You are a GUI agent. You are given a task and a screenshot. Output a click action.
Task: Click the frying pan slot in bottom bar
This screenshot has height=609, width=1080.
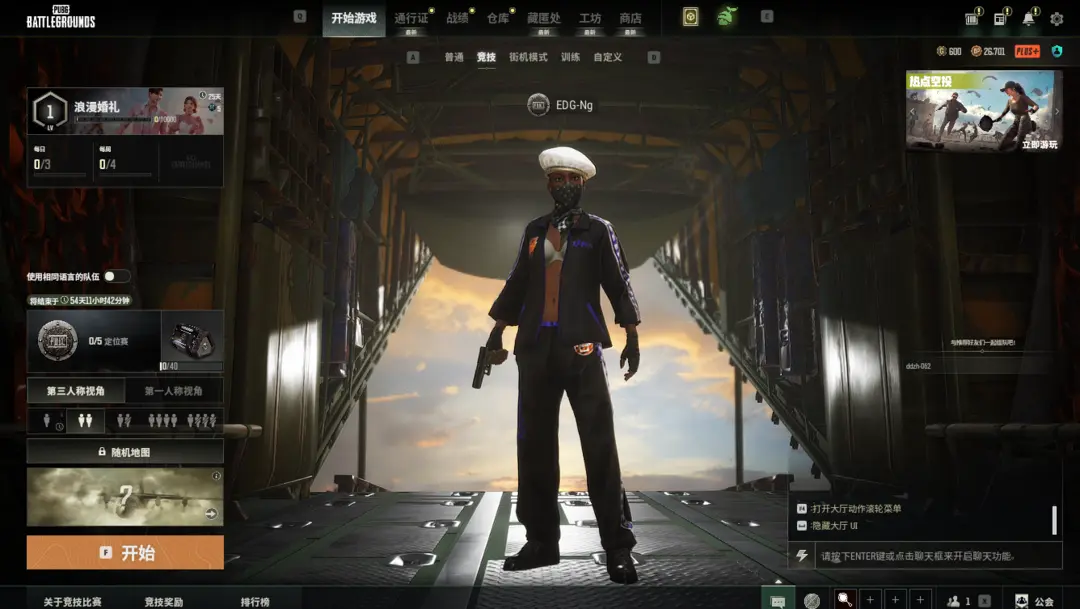tap(845, 600)
